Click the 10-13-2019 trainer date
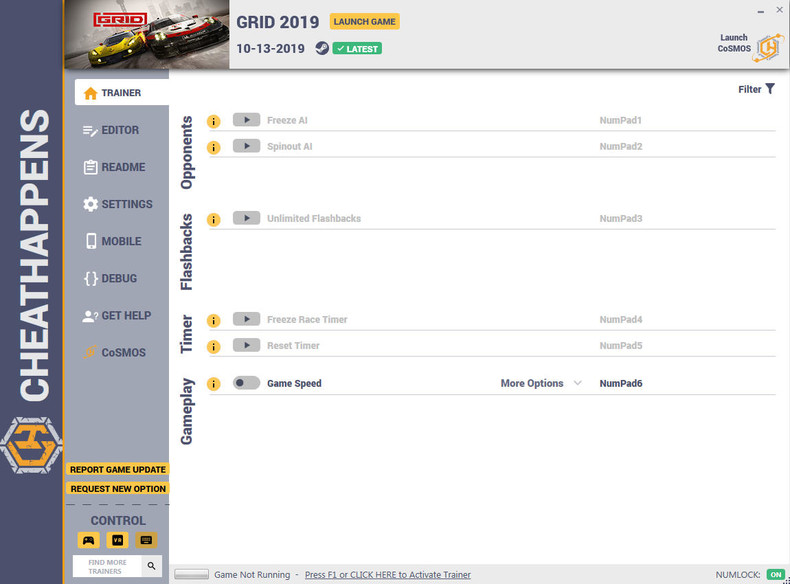790x584 pixels. [271, 49]
